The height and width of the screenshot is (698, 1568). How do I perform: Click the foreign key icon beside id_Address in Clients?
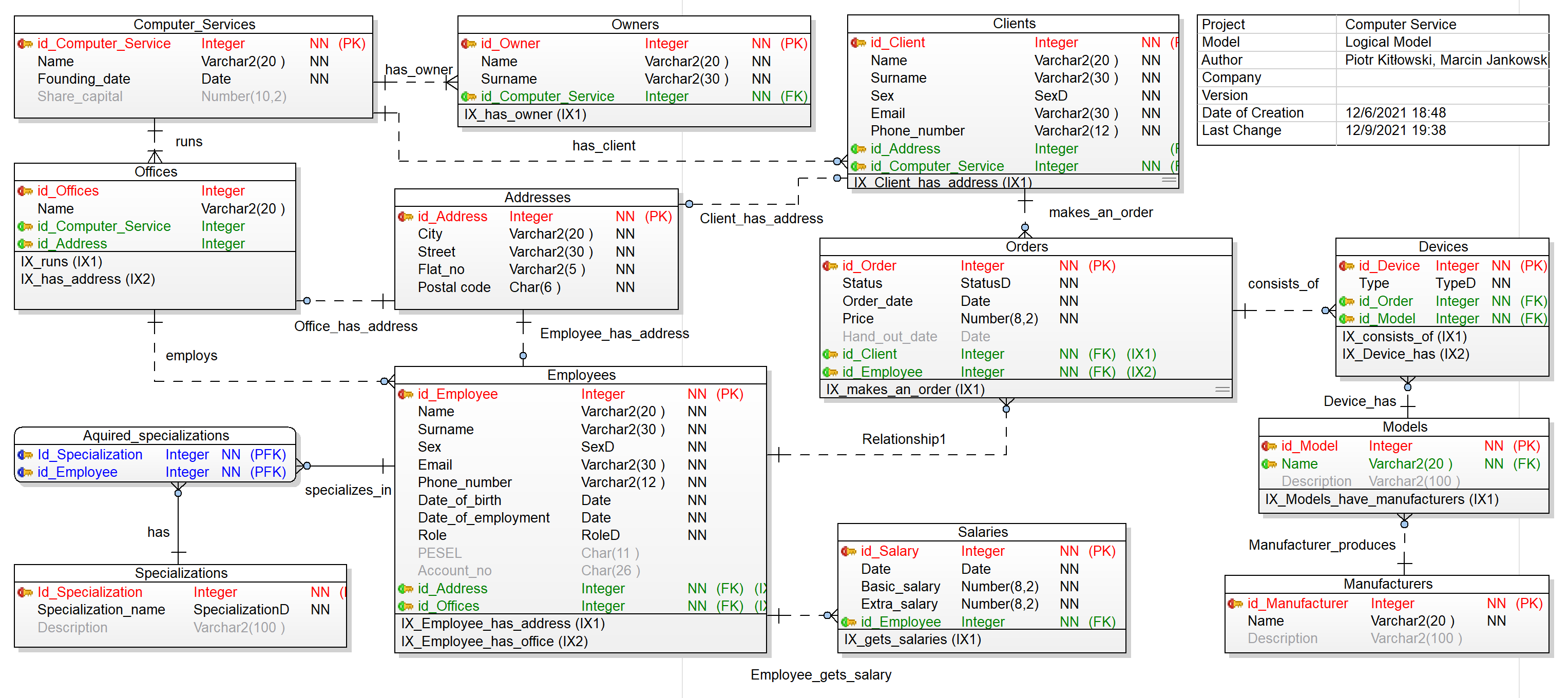point(857,149)
